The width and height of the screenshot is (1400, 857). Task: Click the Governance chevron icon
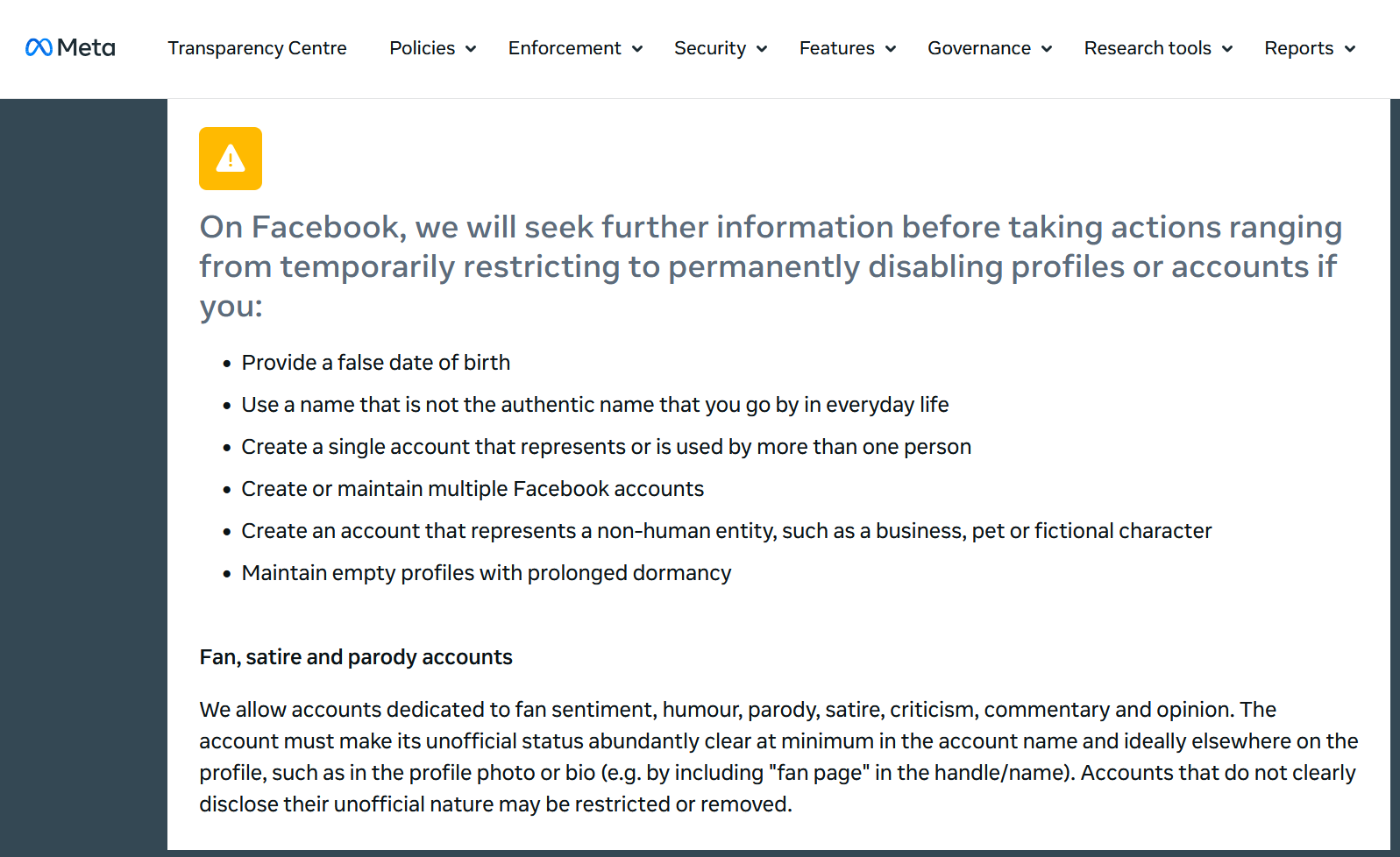tap(1047, 49)
